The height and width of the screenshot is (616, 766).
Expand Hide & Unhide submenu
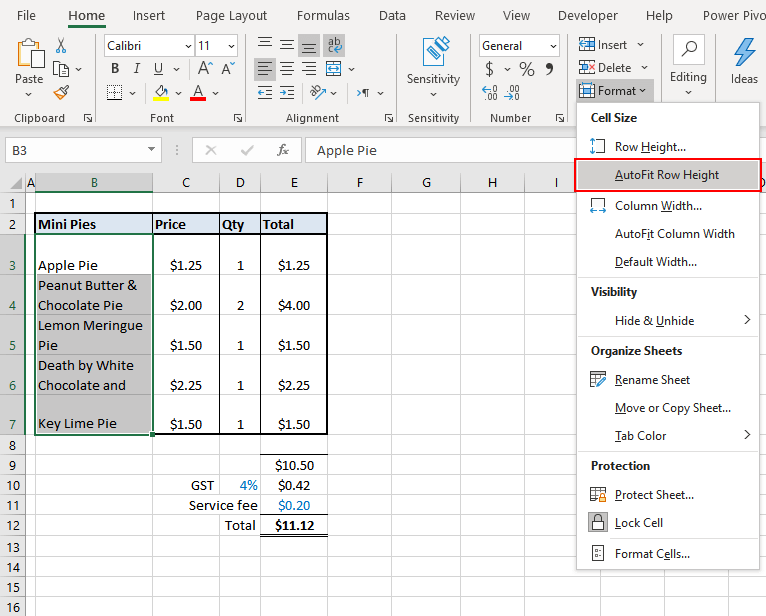(668, 320)
